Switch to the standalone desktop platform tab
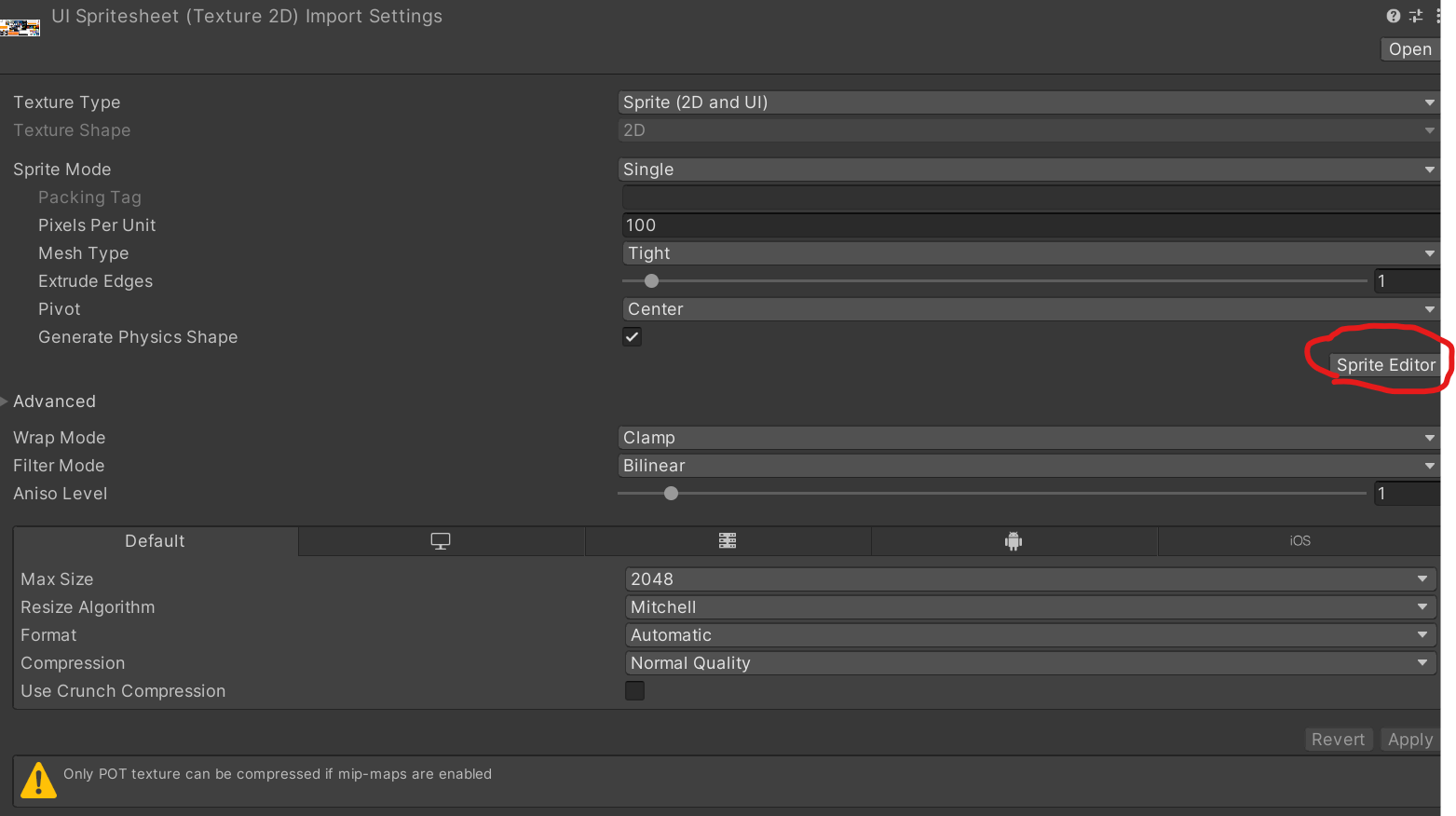1456x816 pixels. pyautogui.click(x=441, y=541)
